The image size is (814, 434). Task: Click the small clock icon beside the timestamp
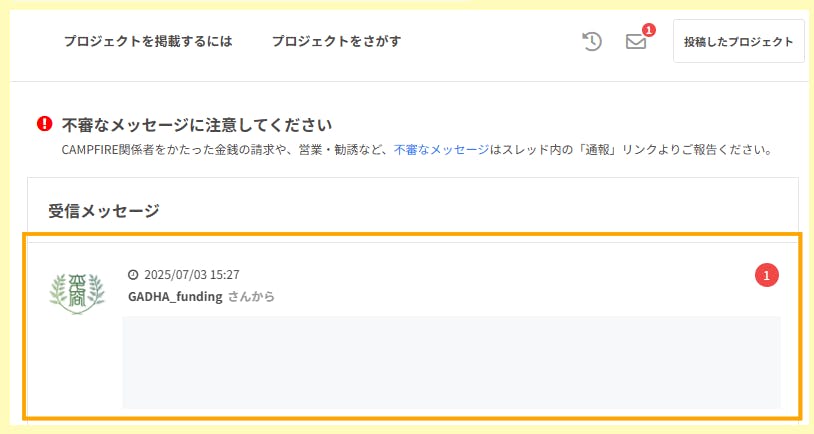pos(133,274)
